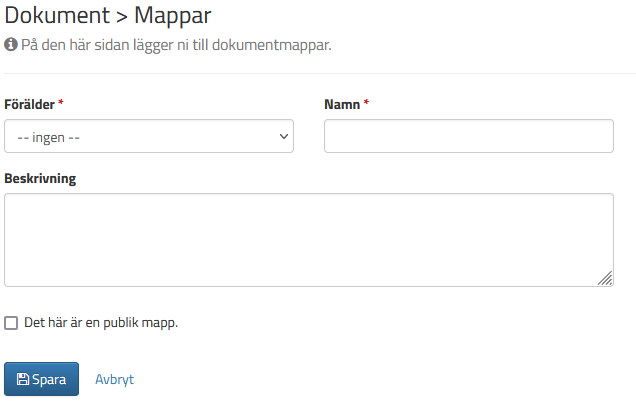This screenshot has width=636, height=413.
Task: Click inside the Beskrivning text area
Action: tap(308, 240)
